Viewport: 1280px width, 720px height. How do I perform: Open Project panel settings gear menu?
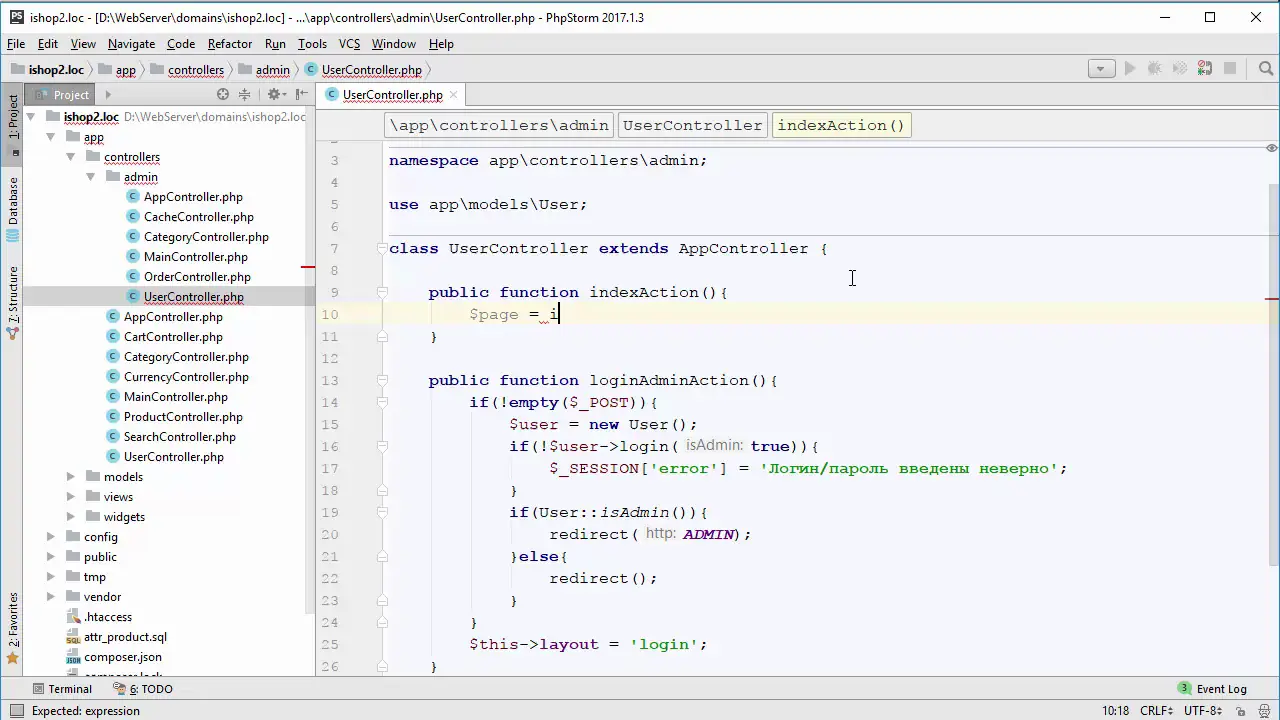pyautogui.click(x=275, y=94)
